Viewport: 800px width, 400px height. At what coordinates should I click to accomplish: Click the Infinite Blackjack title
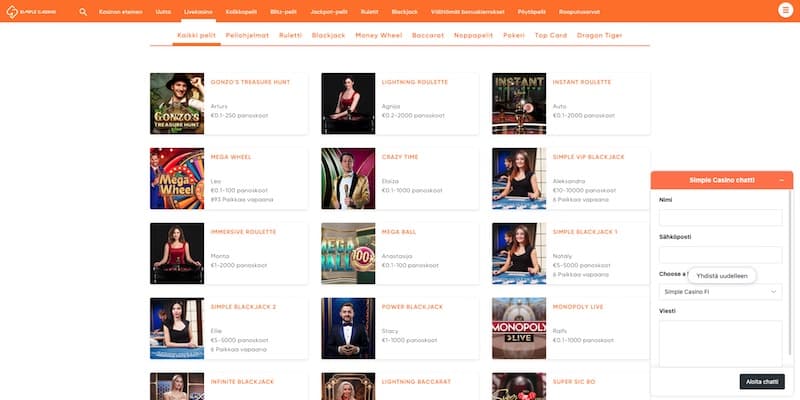[x=242, y=382]
